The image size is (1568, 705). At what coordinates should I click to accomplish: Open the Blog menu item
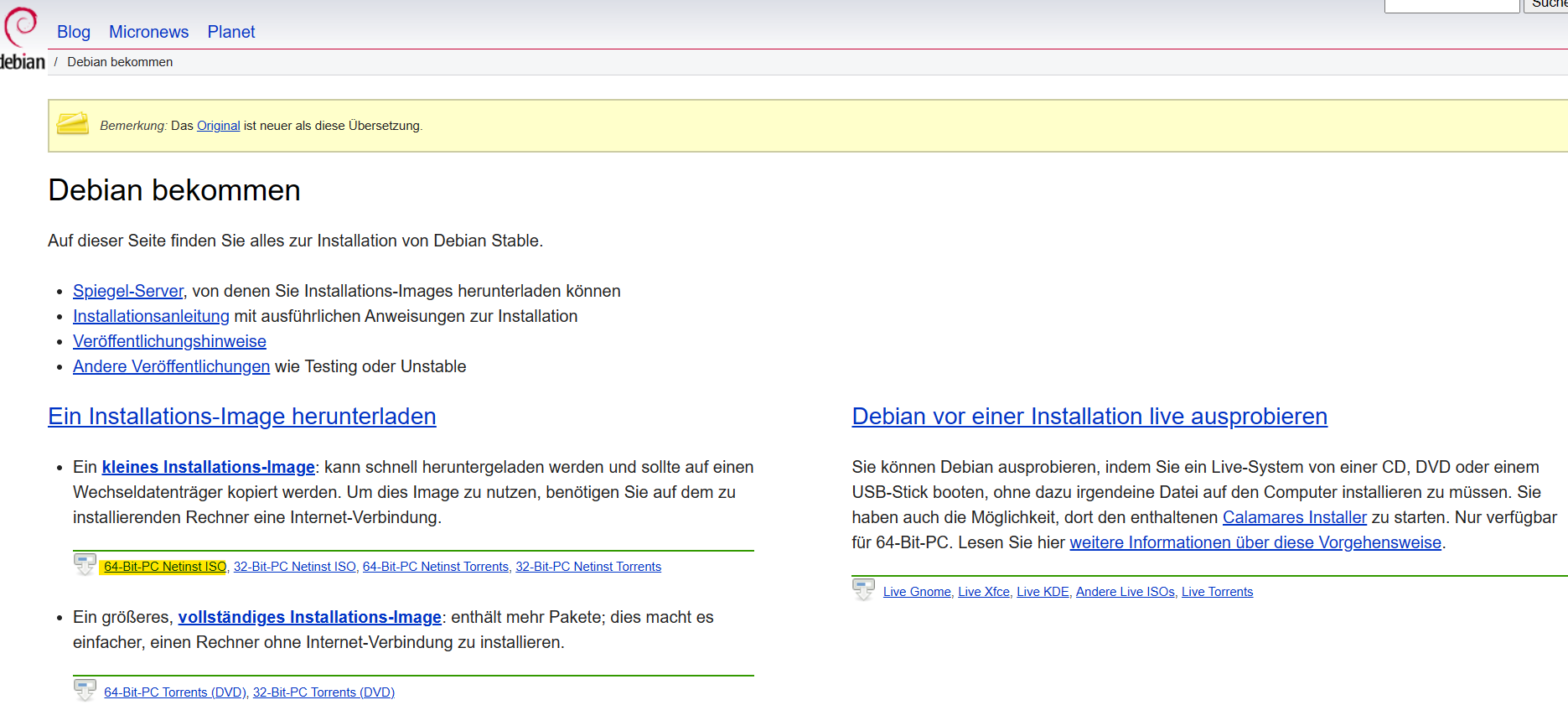[x=74, y=32]
